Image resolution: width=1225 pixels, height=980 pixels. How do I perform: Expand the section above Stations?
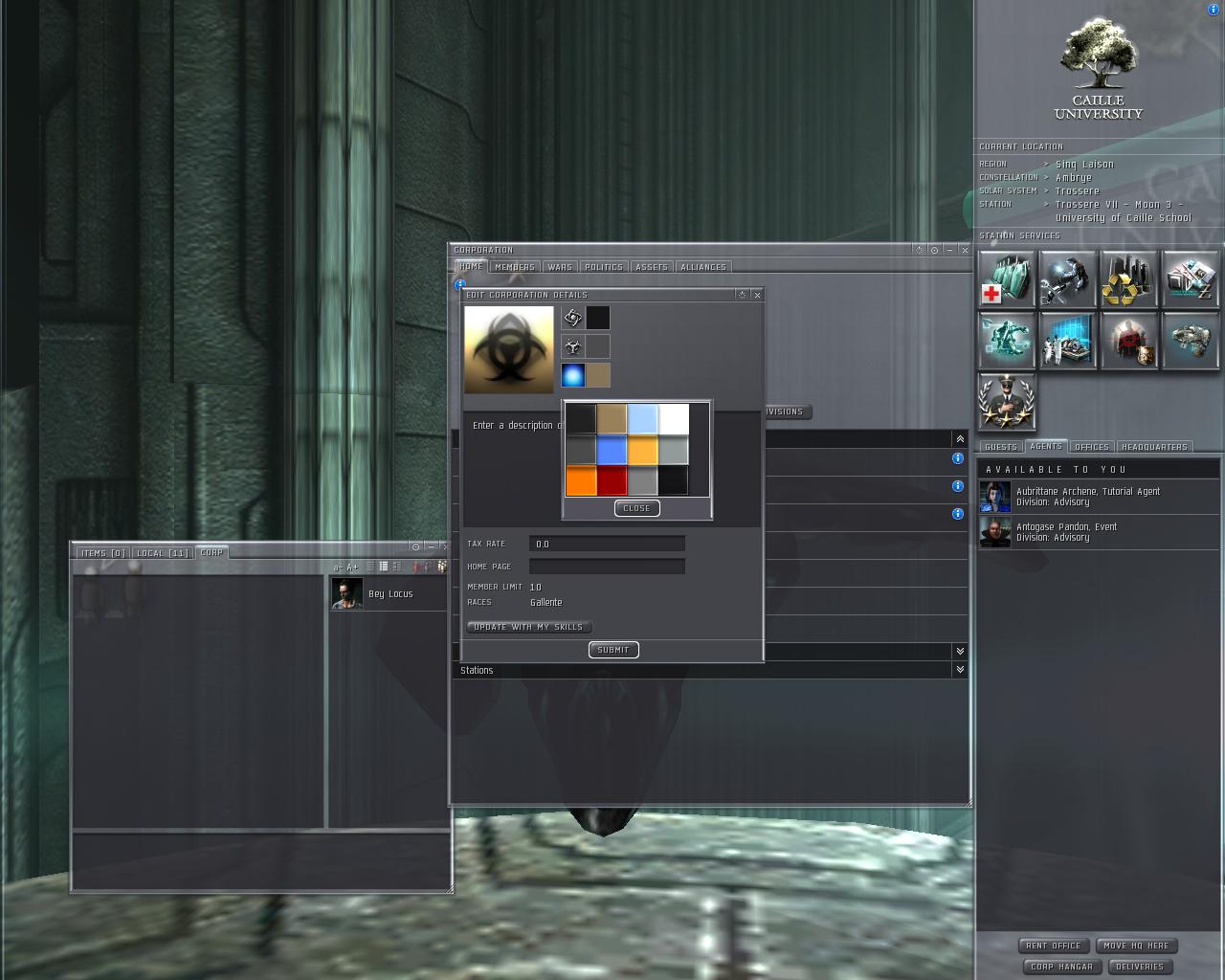(x=960, y=651)
